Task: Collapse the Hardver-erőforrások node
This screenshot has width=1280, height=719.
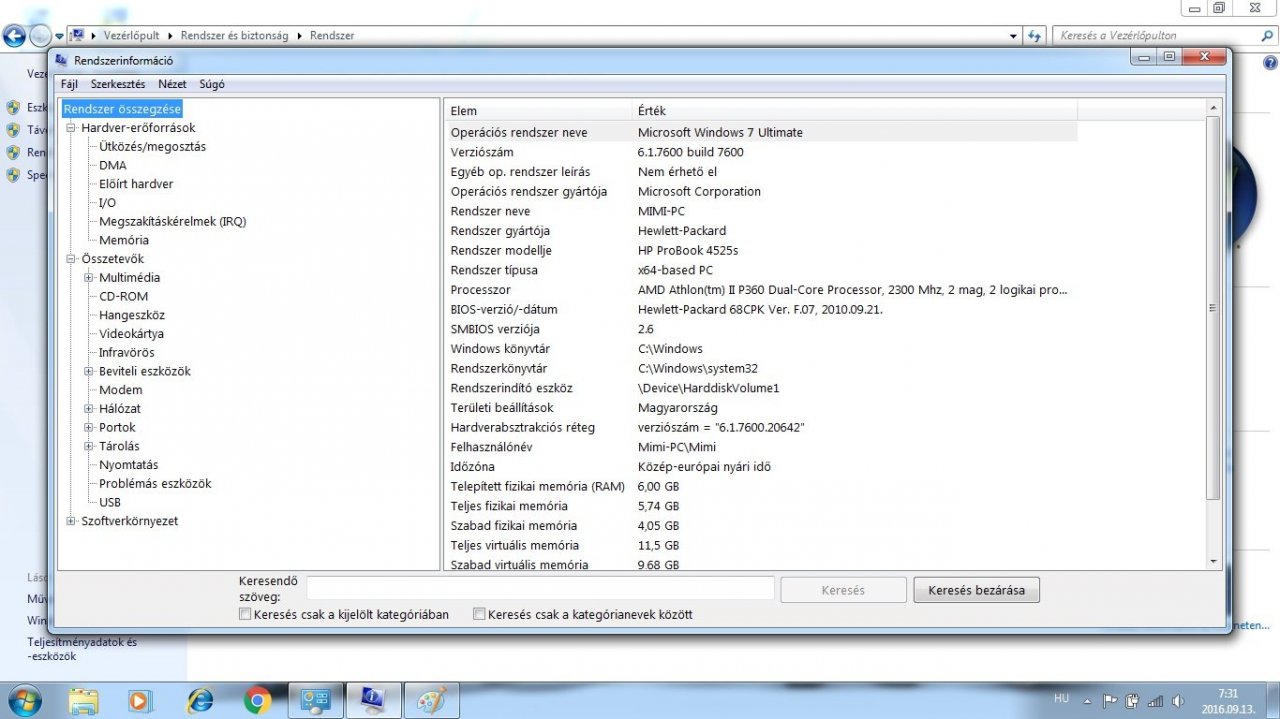Action: (x=71, y=128)
